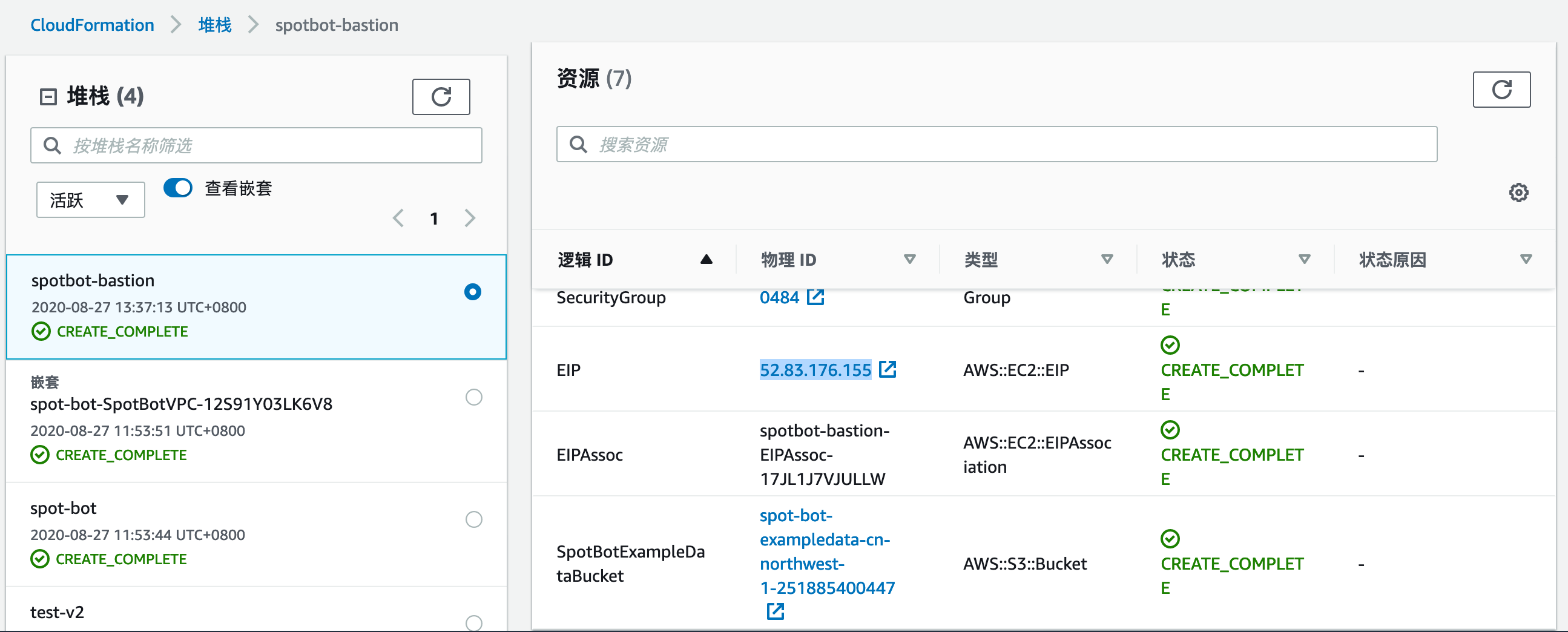Screen dimensions: 1568x632
Task: Click the success checkmark icon for spotbot-bastion
Action: click(41, 331)
